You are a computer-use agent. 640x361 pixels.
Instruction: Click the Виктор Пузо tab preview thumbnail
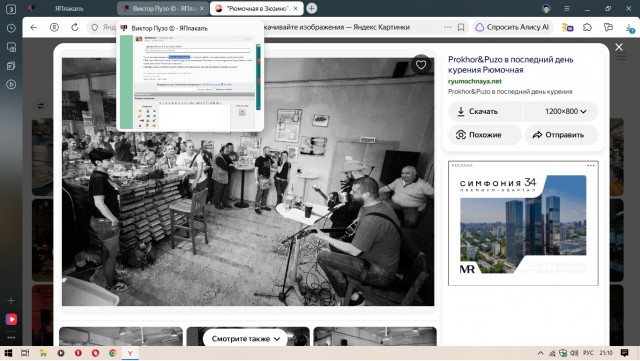click(190, 82)
